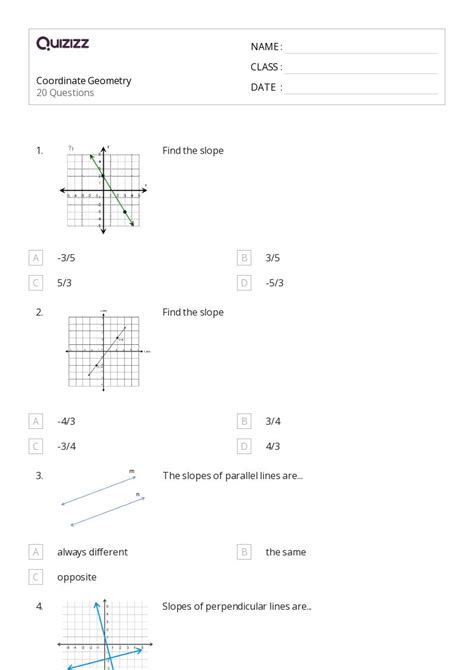Click the CLASS input line
Screen dimensions: 474x670
(361, 68)
